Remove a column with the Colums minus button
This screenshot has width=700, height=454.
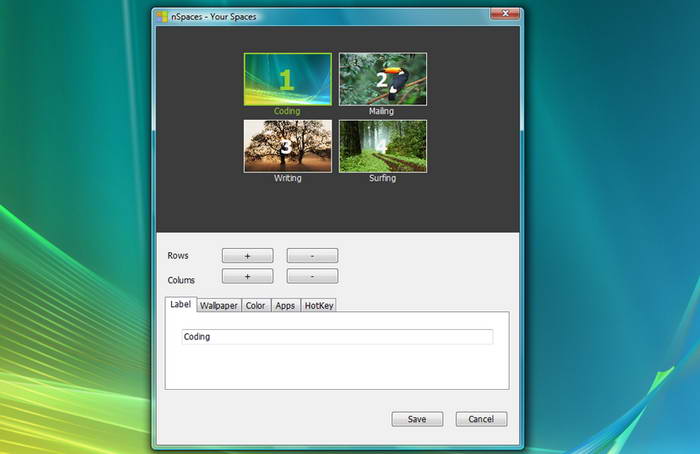[312, 276]
